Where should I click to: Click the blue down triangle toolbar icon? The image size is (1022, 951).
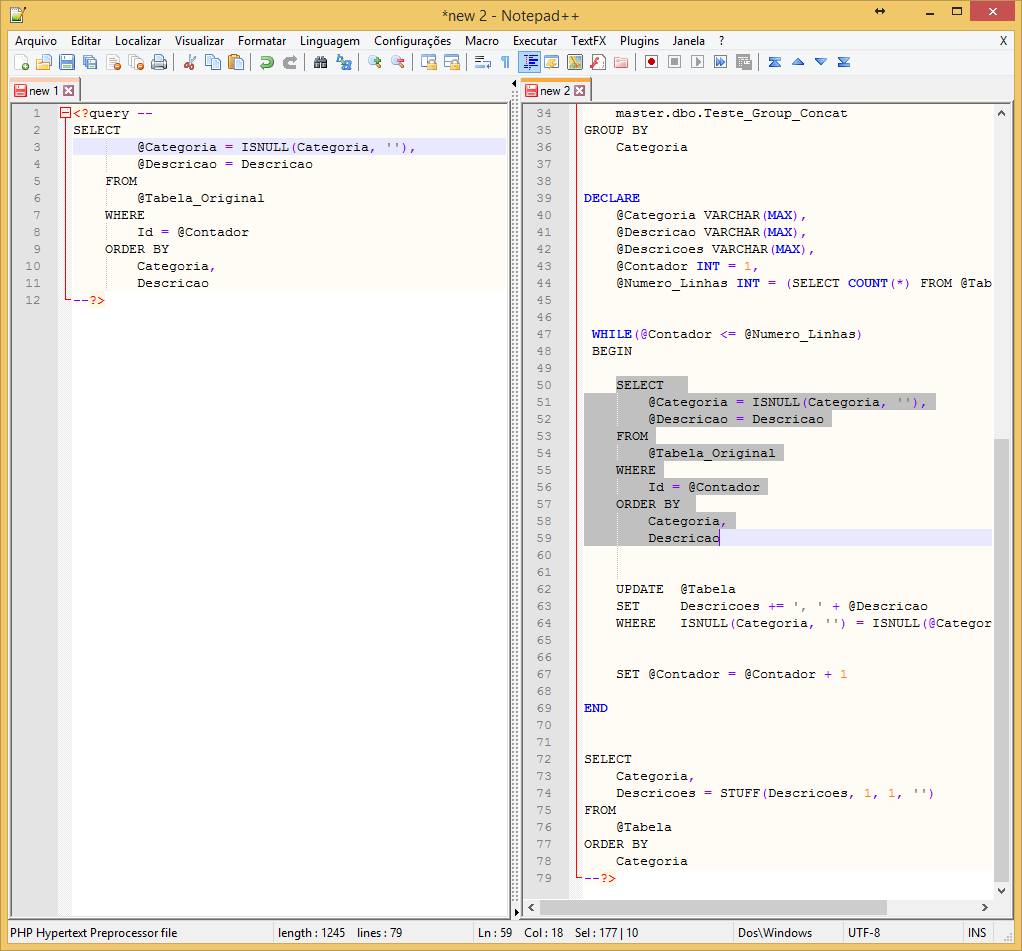pyautogui.click(x=821, y=63)
